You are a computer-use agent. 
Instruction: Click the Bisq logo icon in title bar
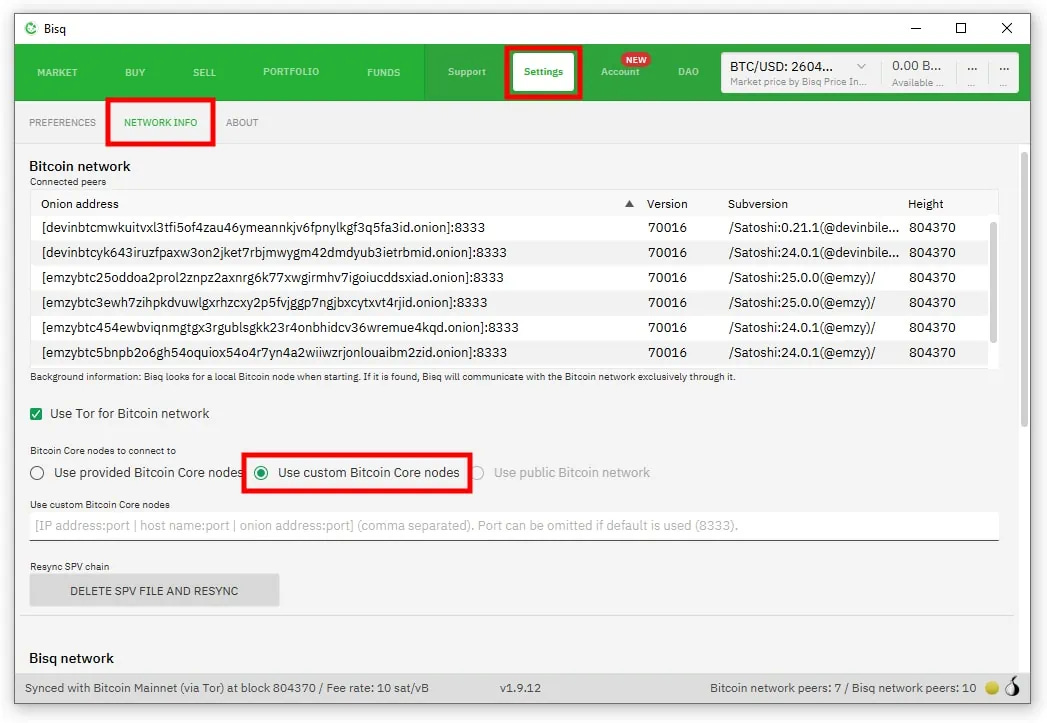click(x=31, y=28)
